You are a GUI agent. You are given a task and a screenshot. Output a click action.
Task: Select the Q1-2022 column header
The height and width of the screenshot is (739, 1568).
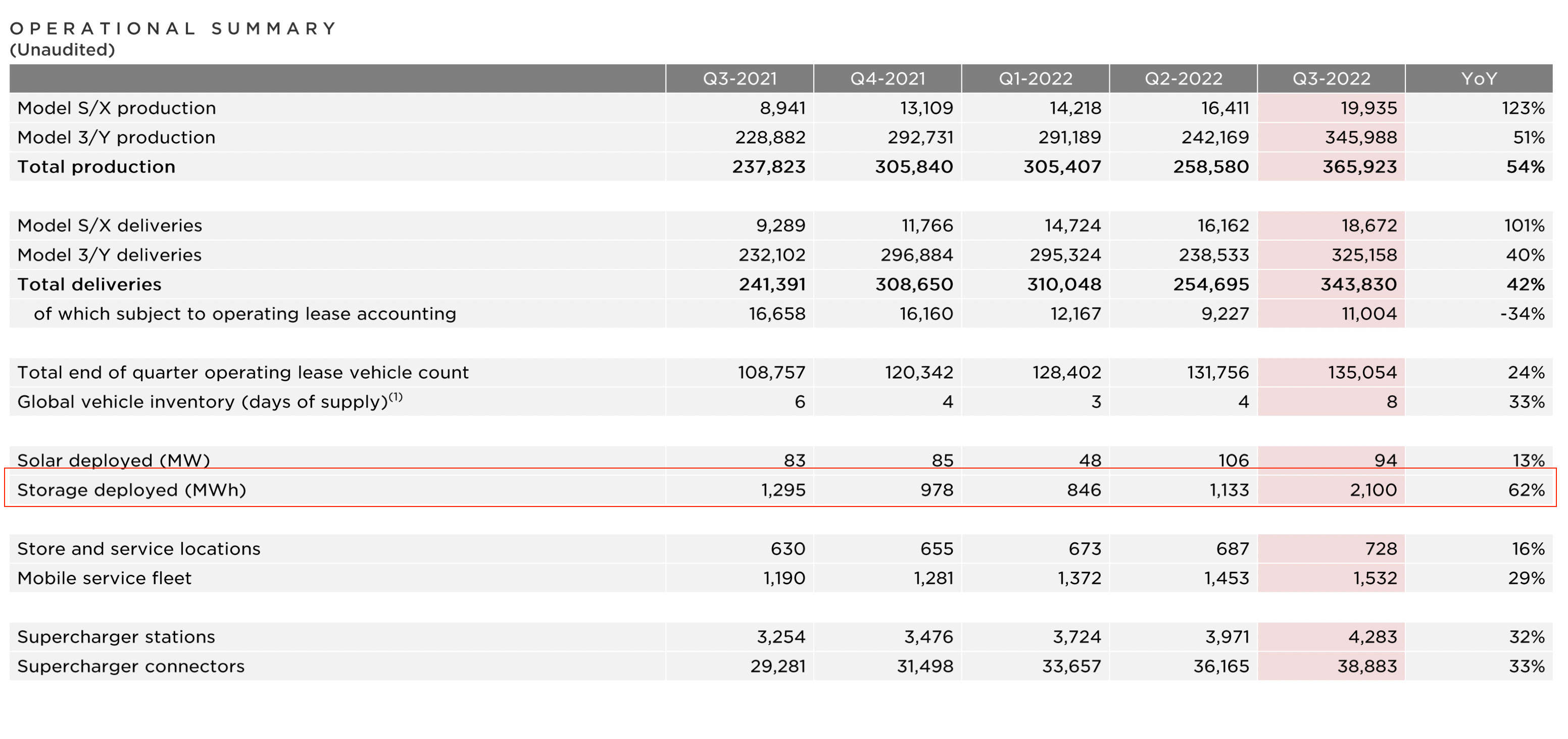pyautogui.click(x=1036, y=78)
